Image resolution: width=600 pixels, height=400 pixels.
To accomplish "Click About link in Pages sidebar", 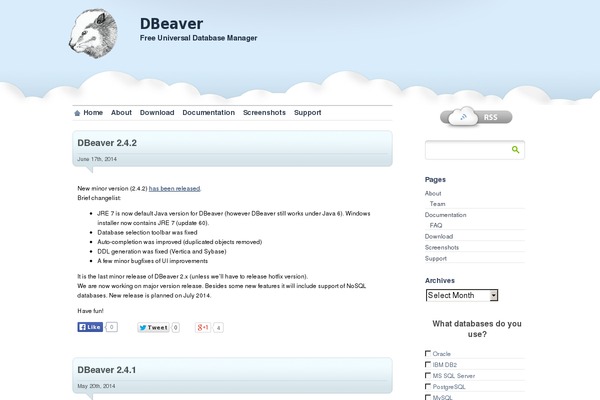I will 433,193.
